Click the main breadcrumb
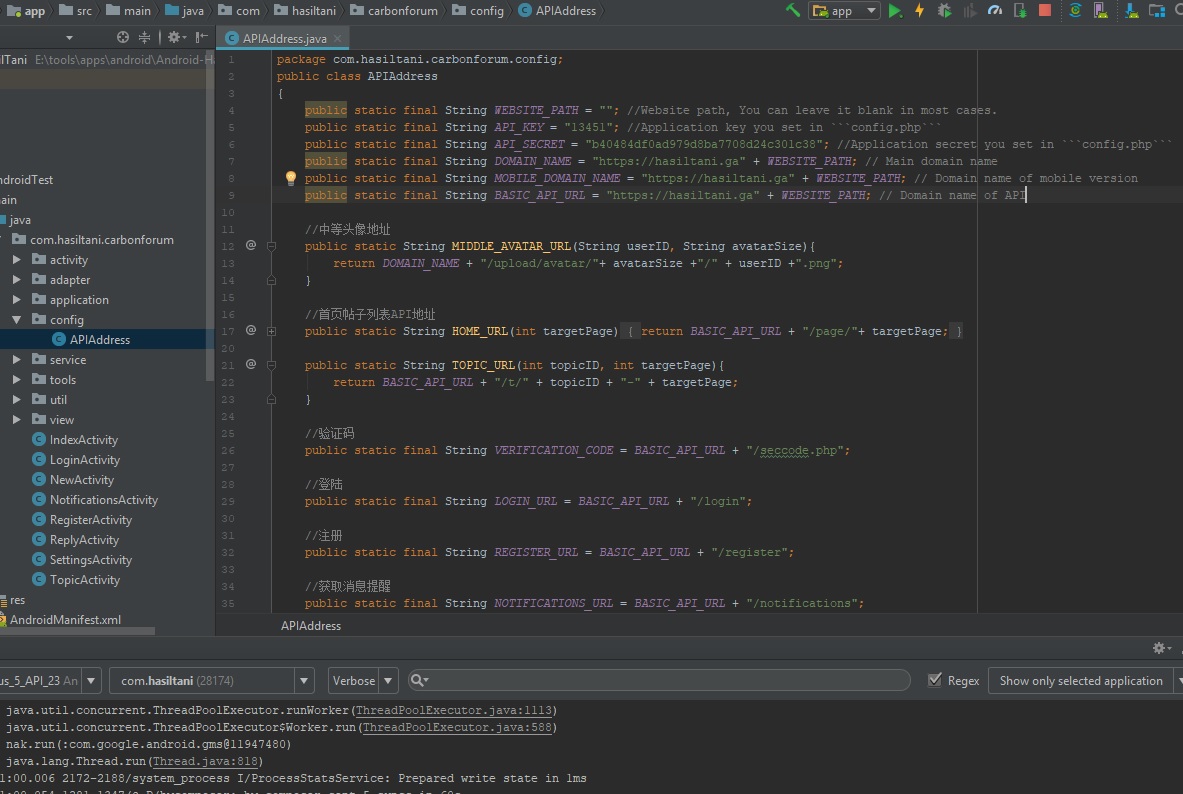This screenshot has height=794, width=1183. tap(128, 11)
